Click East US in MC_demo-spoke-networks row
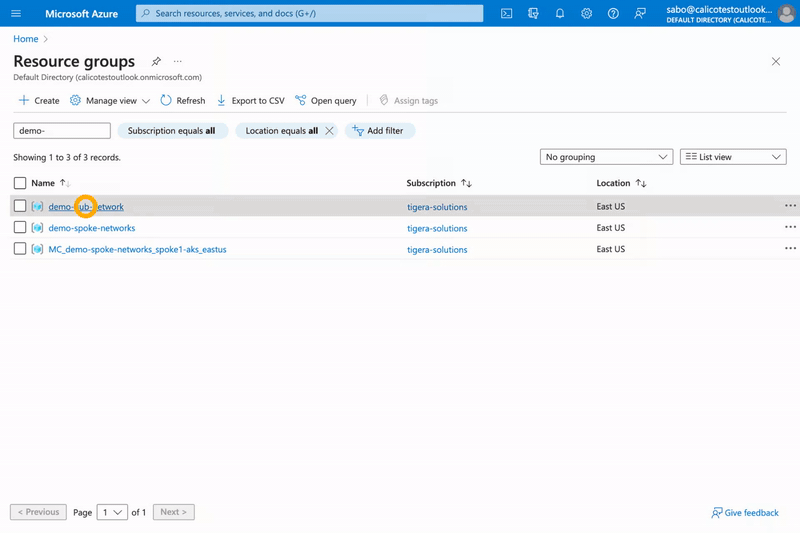Image resolution: width=800 pixels, height=533 pixels. tap(611, 249)
